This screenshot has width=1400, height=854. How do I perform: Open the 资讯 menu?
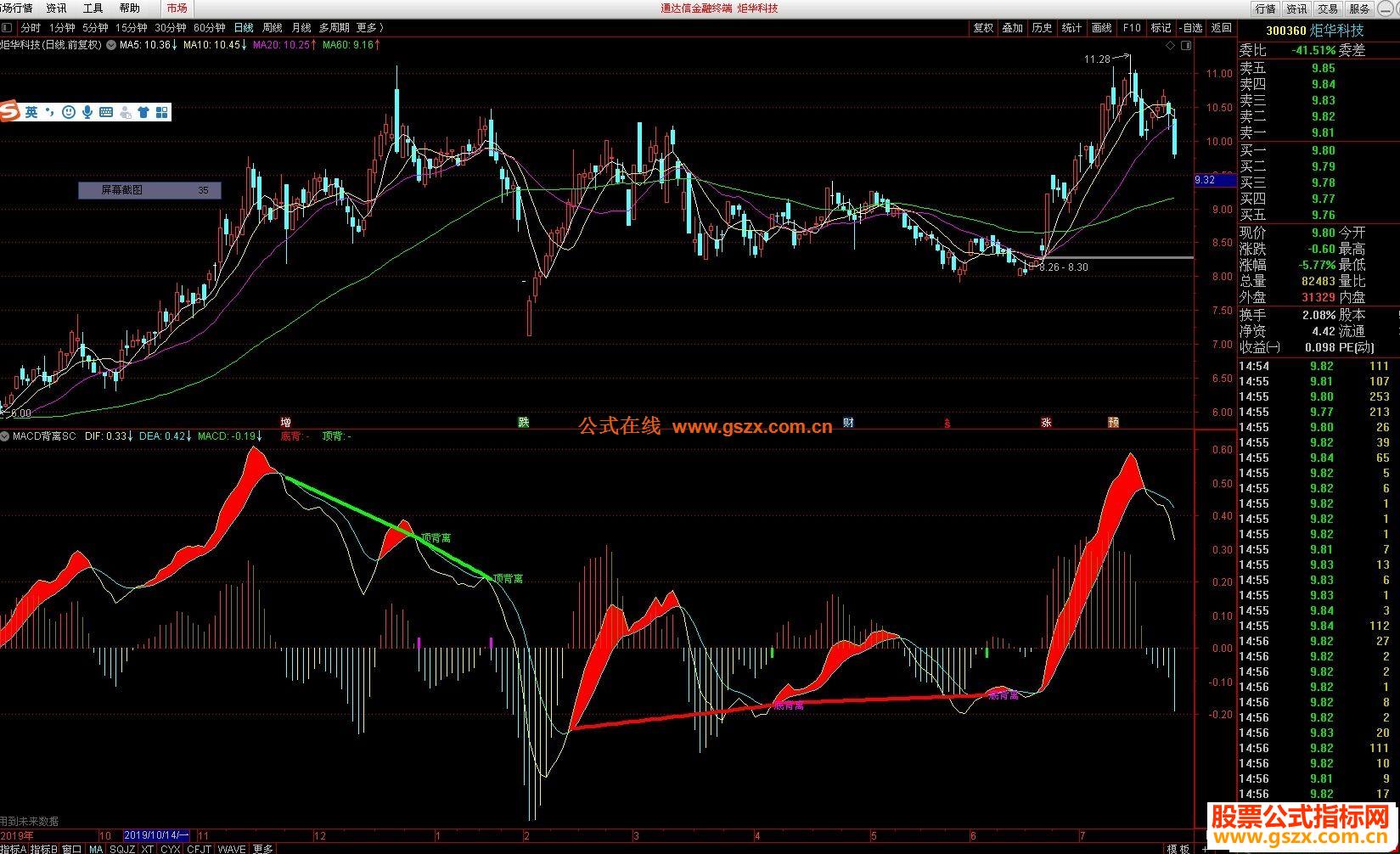pyautogui.click(x=56, y=8)
